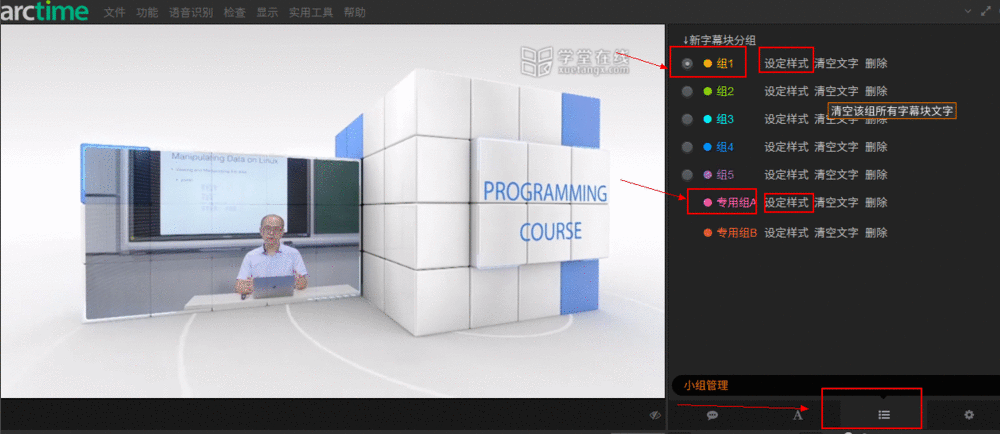The height and width of the screenshot is (434, 1000).
Task: Select the 组2 radio button
Action: tap(687, 91)
